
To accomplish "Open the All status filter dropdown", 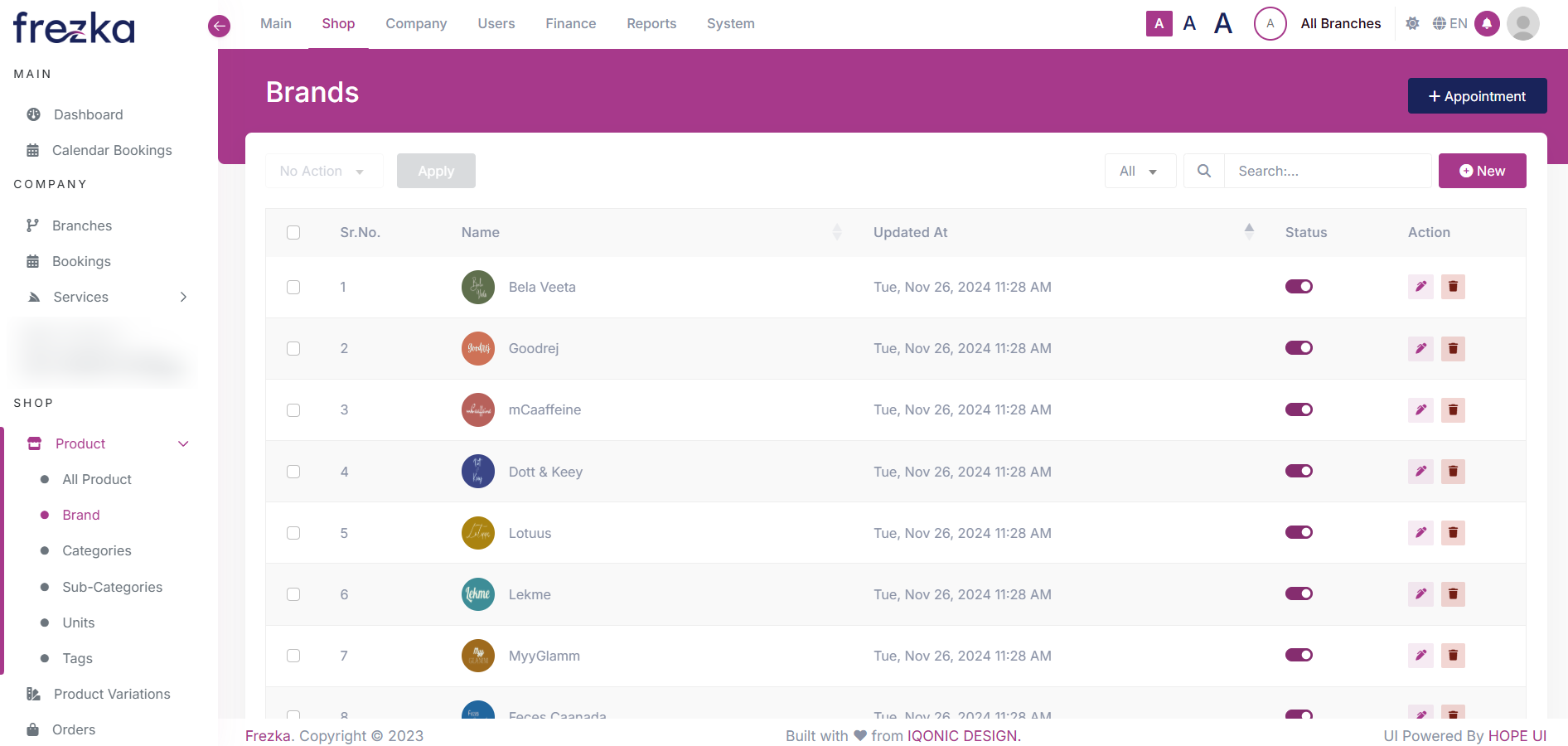I will pyautogui.click(x=1140, y=171).
